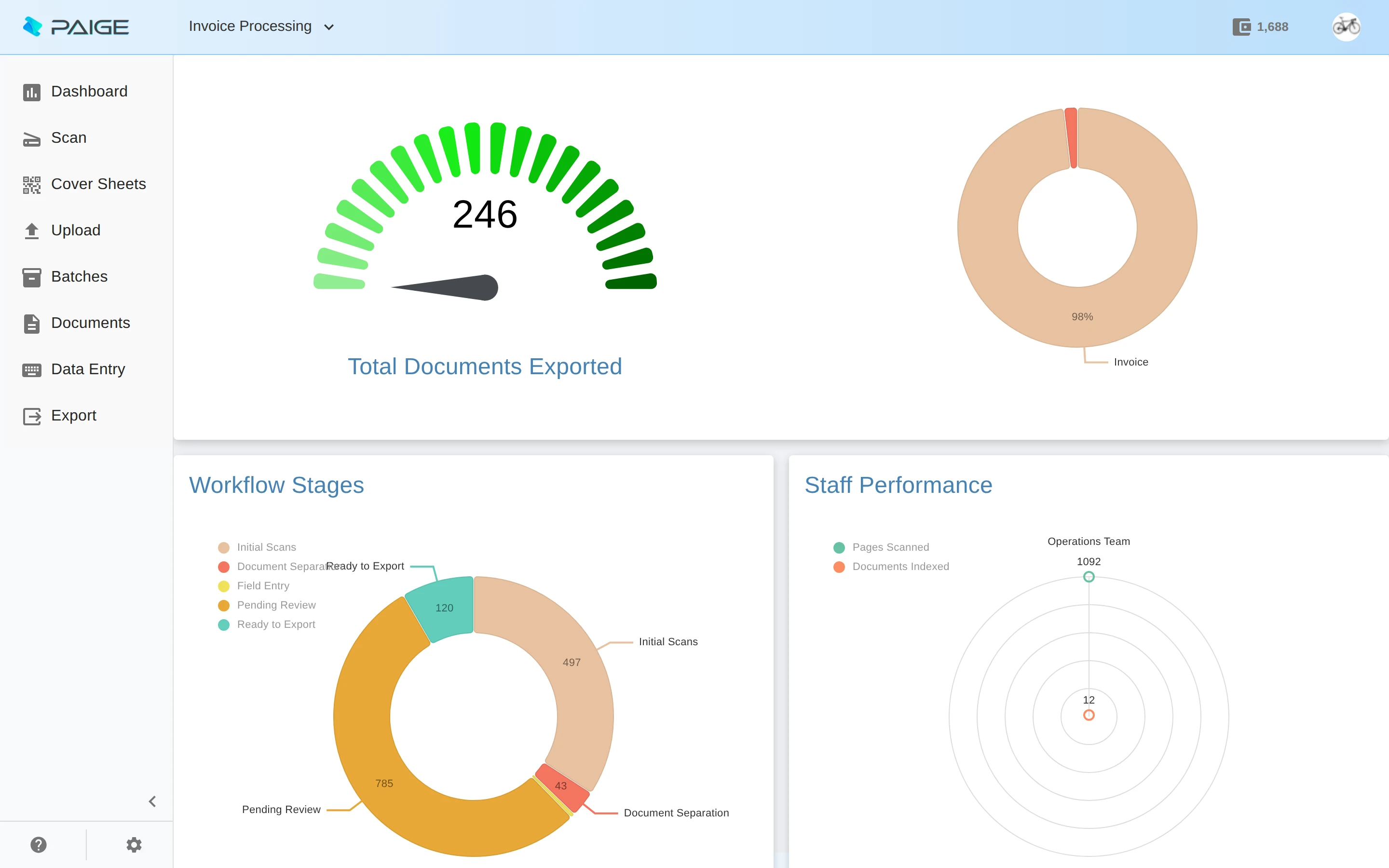The image size is (1389, 868).
Task: Click the orange 12 Documents Indexed point
Action: pos(1089,715)
